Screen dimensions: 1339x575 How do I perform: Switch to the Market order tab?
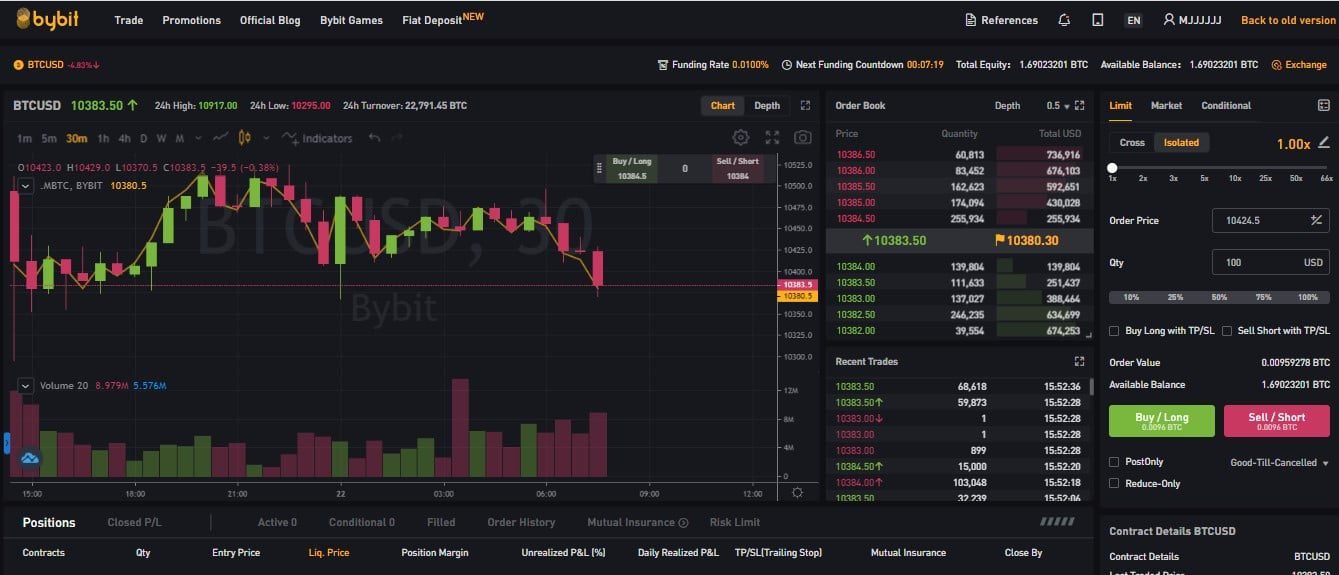coord(1166,105)
